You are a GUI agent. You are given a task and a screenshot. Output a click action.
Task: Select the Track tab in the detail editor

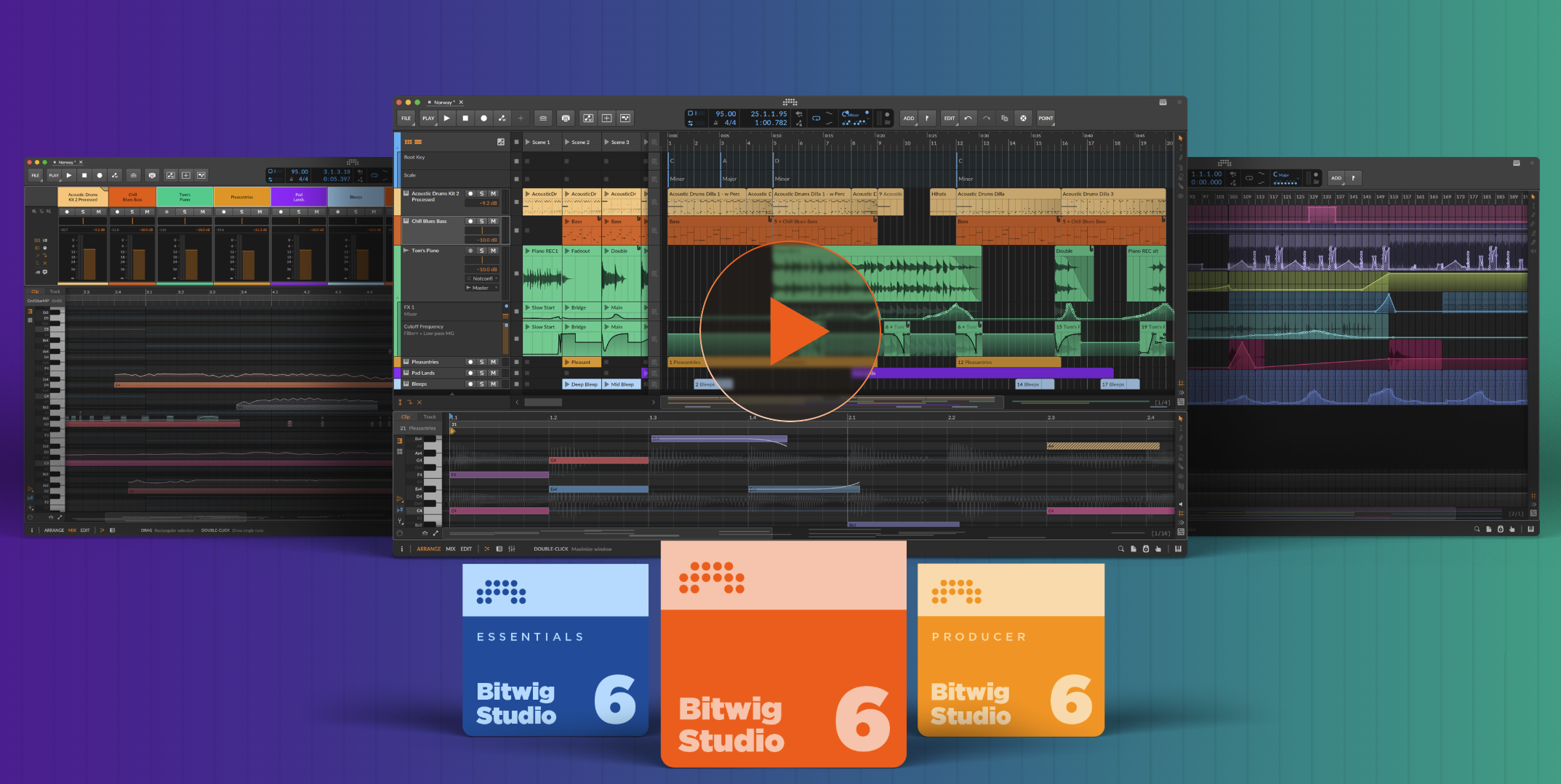(x=430, y=417)
